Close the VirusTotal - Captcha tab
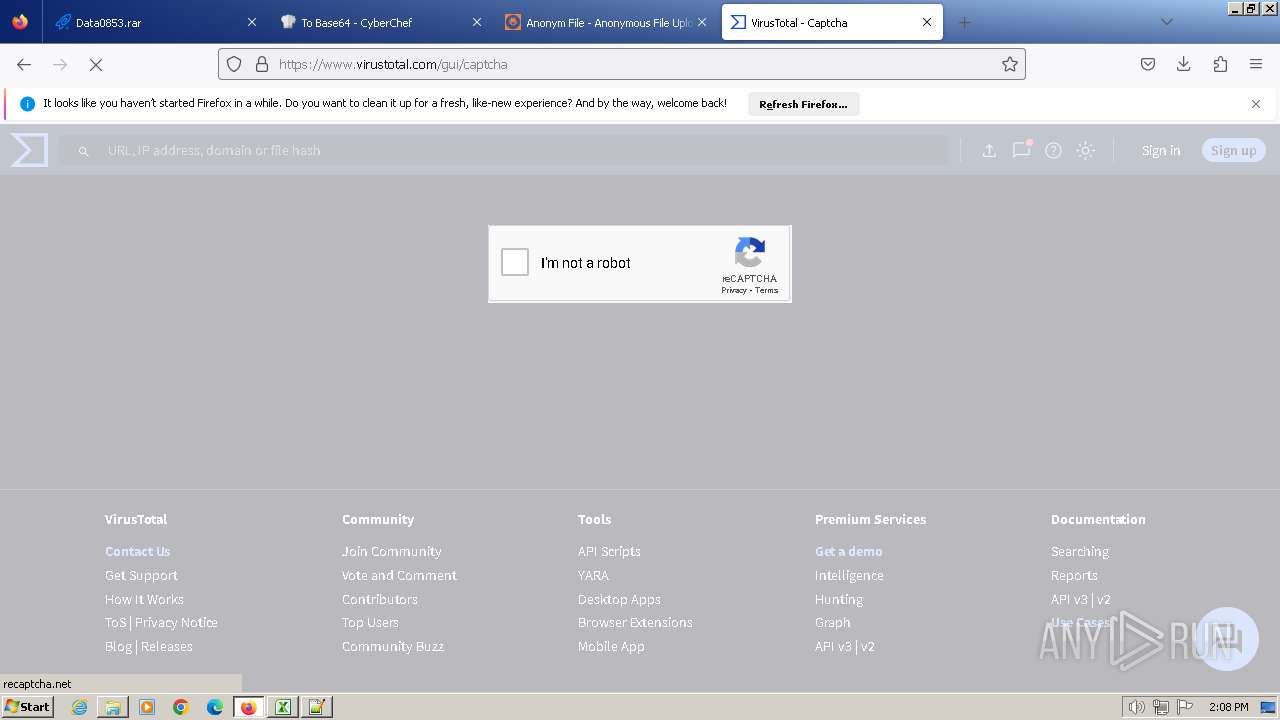The height and width of the screenshot is (720, 1280). [927, 22]
